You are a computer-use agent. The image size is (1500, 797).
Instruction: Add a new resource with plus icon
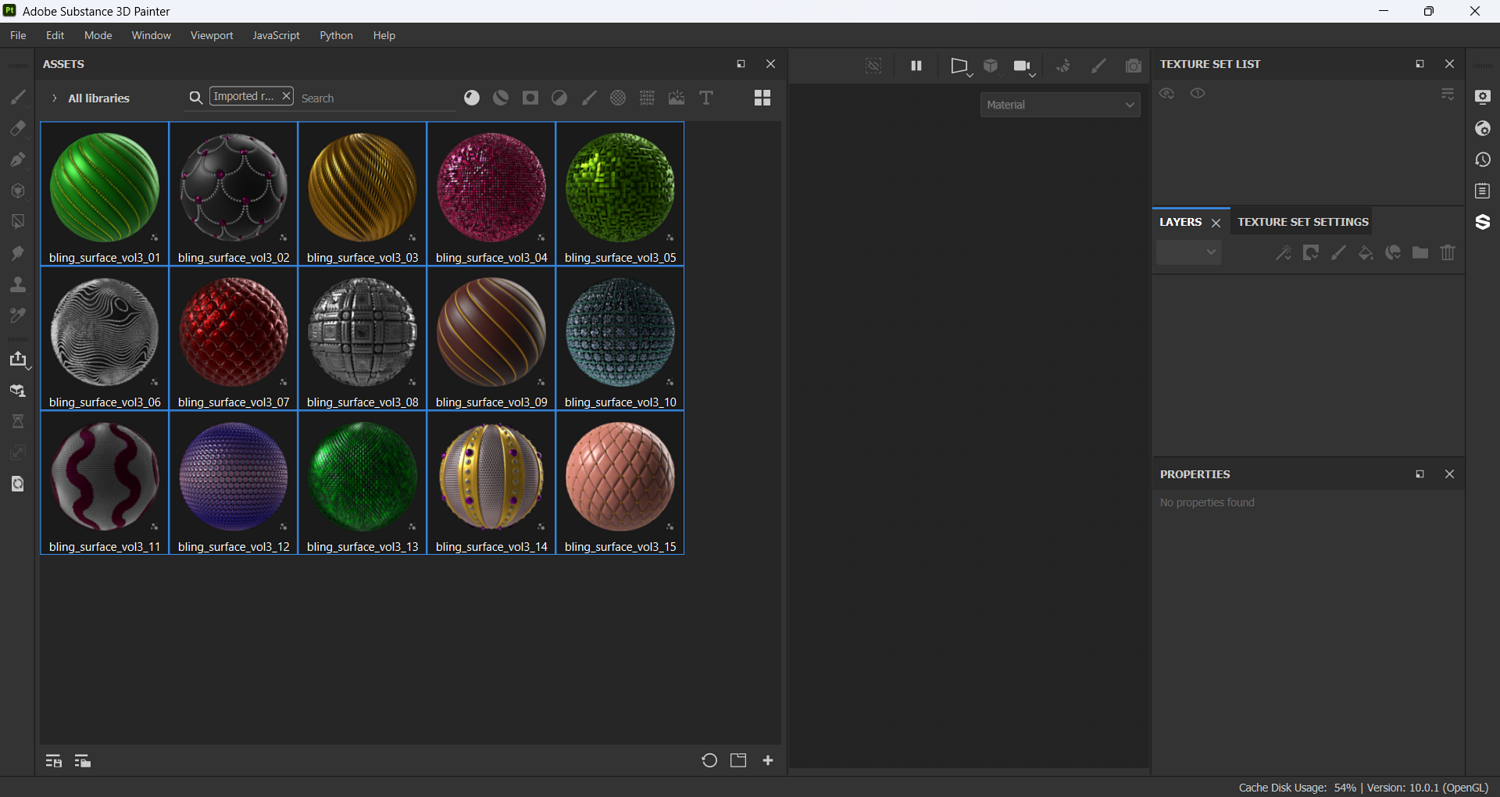point(768,760)
